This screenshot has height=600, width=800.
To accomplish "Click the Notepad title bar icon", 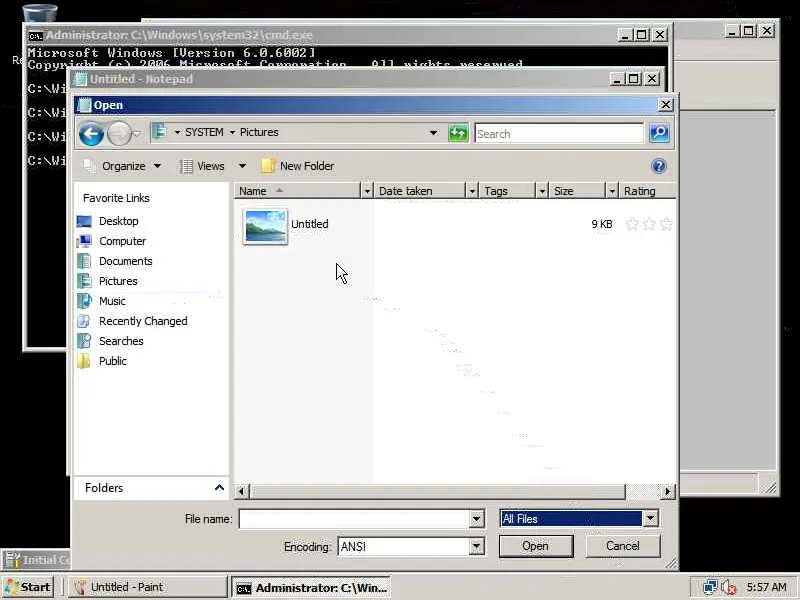I will (x=81, y=79).
